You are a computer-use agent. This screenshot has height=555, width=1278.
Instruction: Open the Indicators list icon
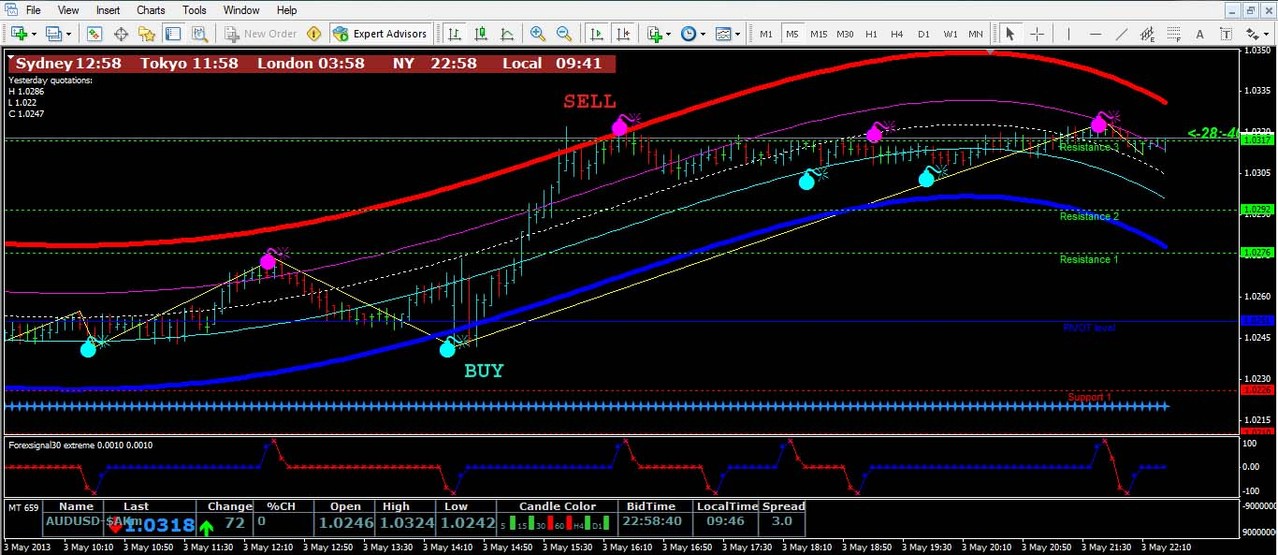[656, 33]
